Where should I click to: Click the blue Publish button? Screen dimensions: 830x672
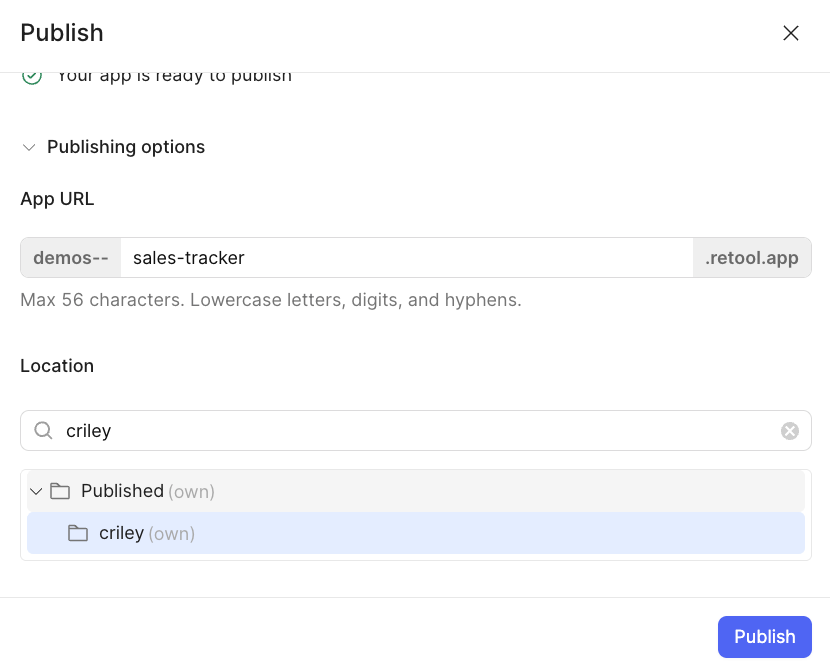click(x=764, y=637)
